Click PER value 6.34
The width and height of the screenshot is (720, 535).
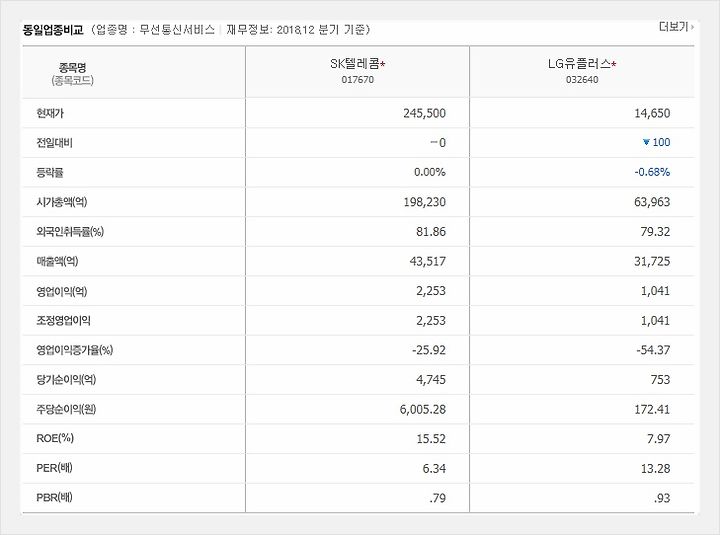pyautogui.click(x=434, y=468)
